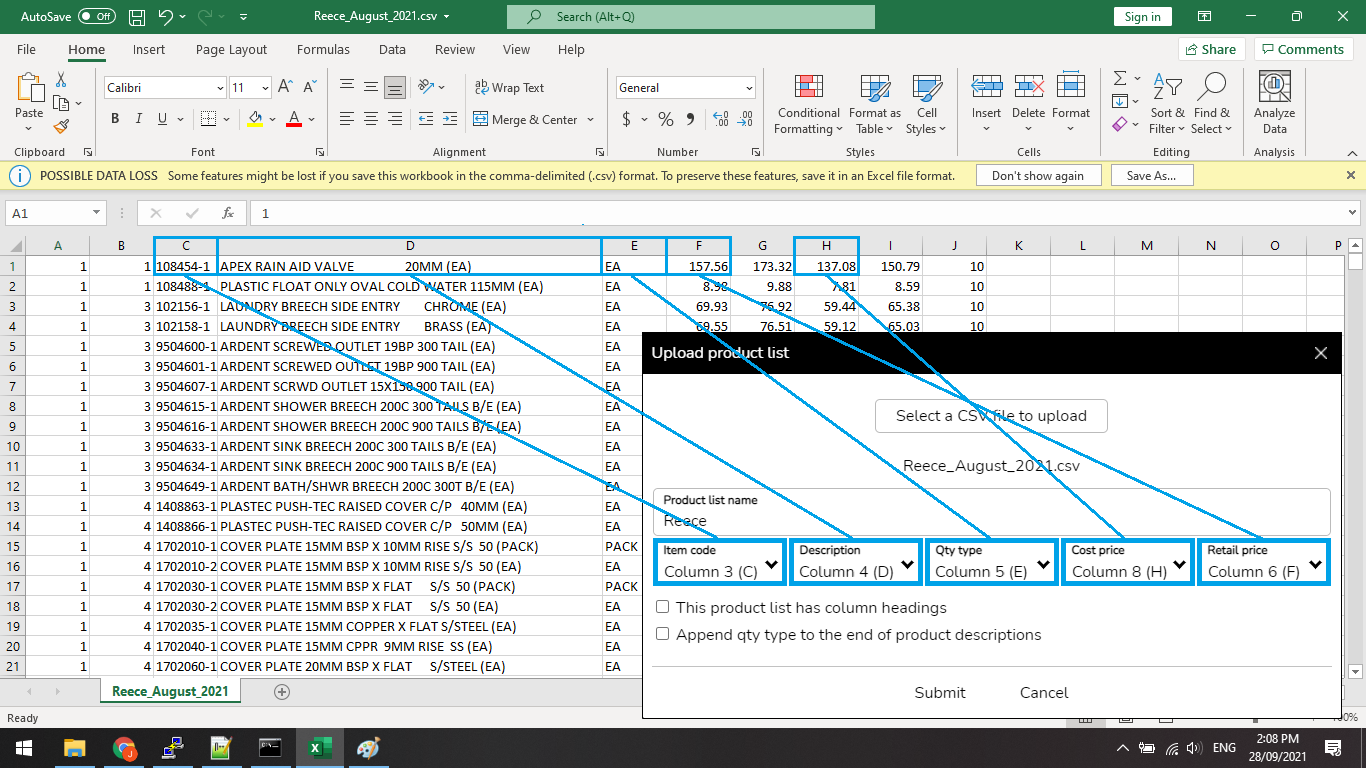
Task: Switch to the Data tab
Action: point(392,49)
